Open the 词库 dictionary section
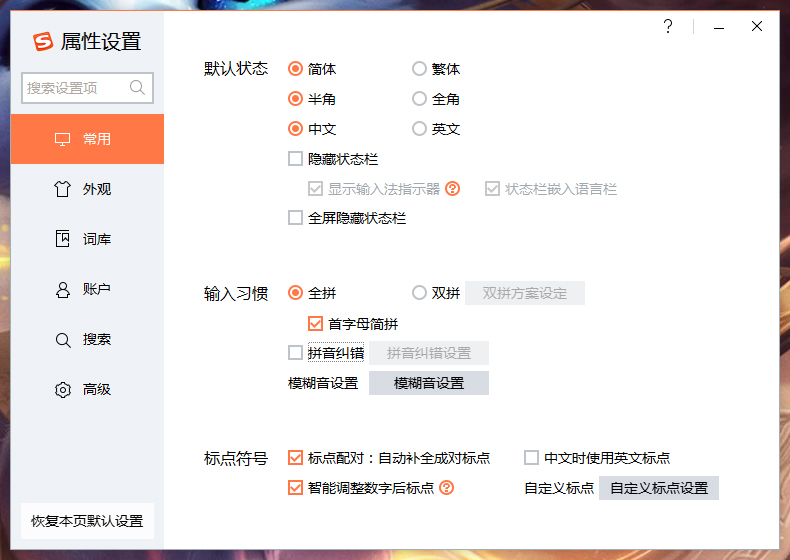Screen dimensions: 790x560 tap(86, 239)
